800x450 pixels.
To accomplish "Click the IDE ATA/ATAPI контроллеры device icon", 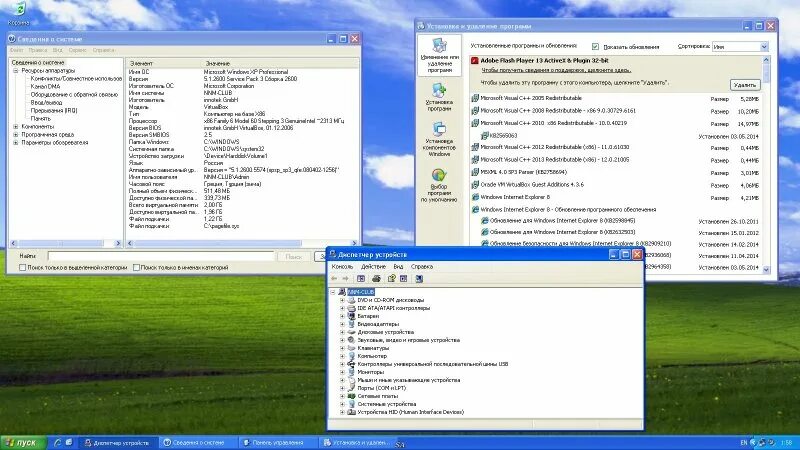I will [x=352, y=308].
